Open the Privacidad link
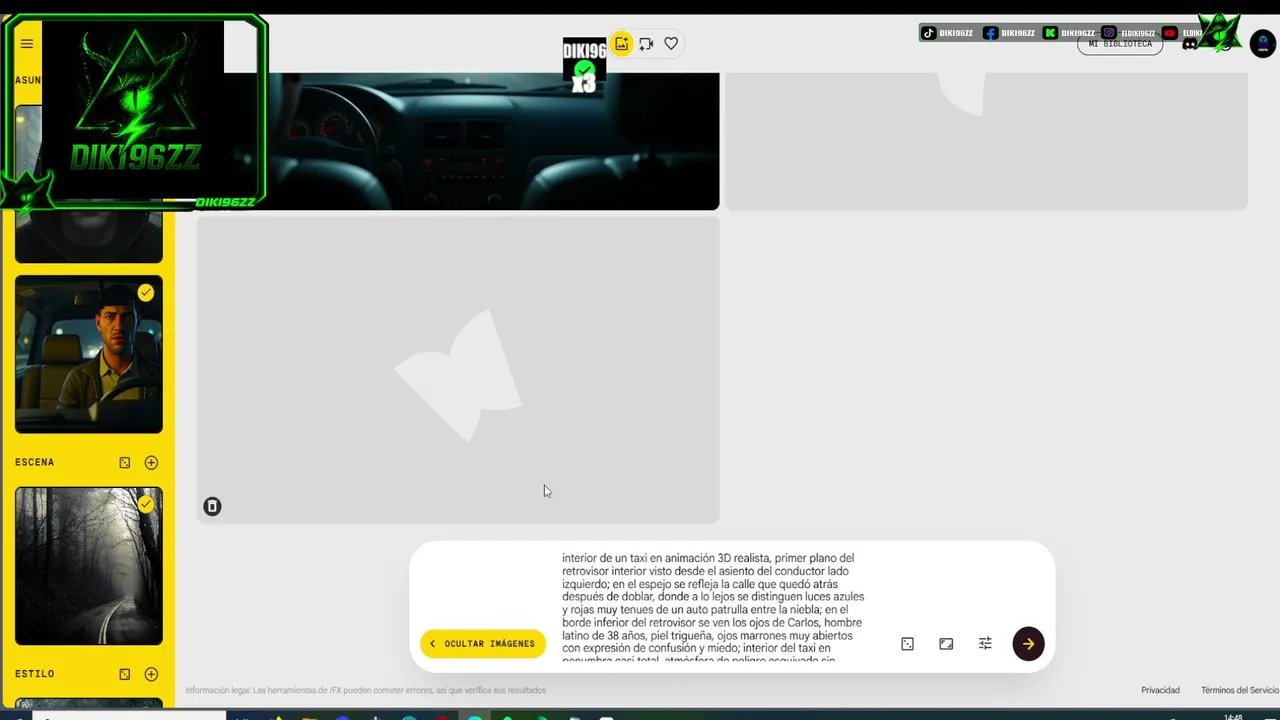 coord(1160,690)
